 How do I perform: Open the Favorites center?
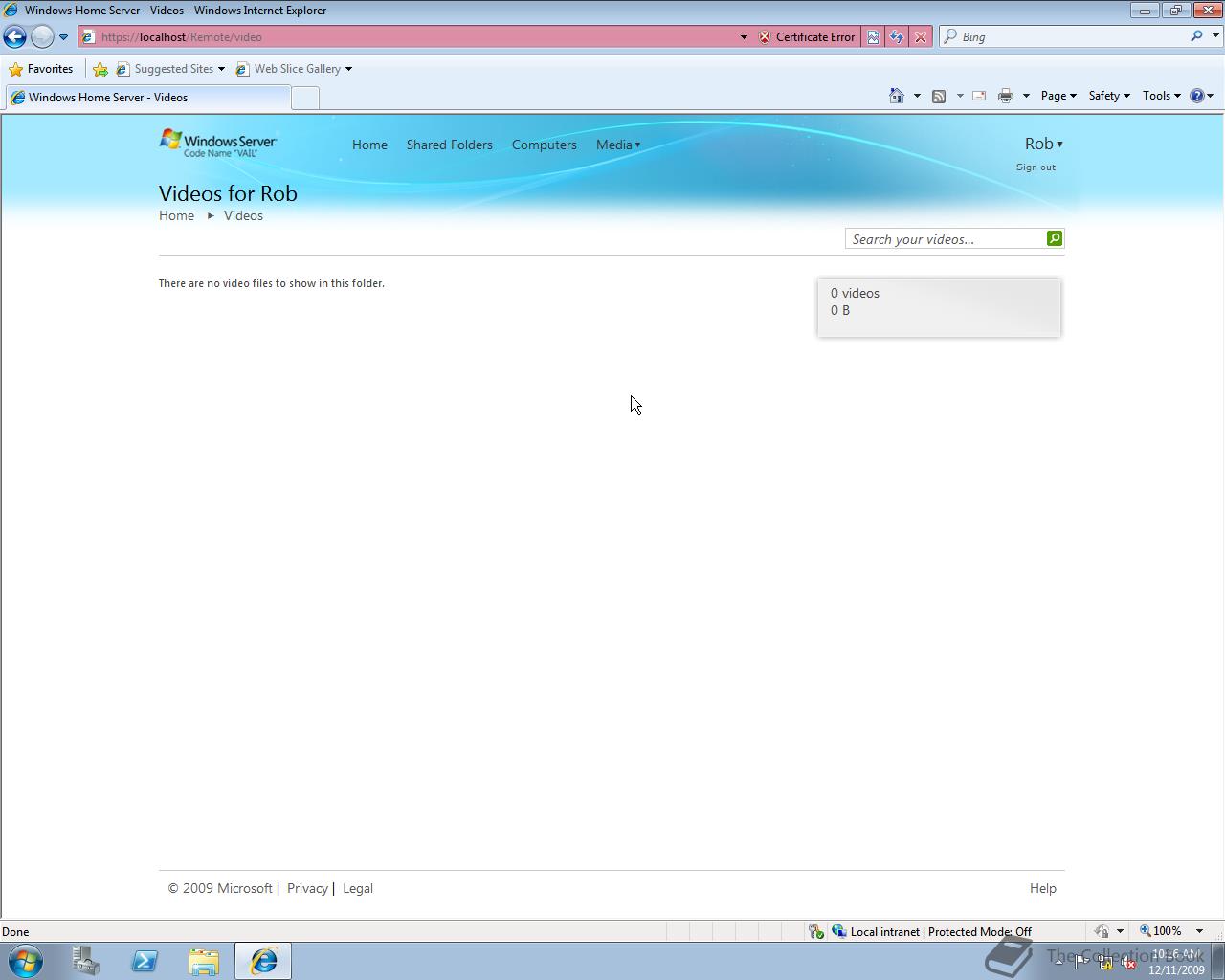[x=40, y=69]
